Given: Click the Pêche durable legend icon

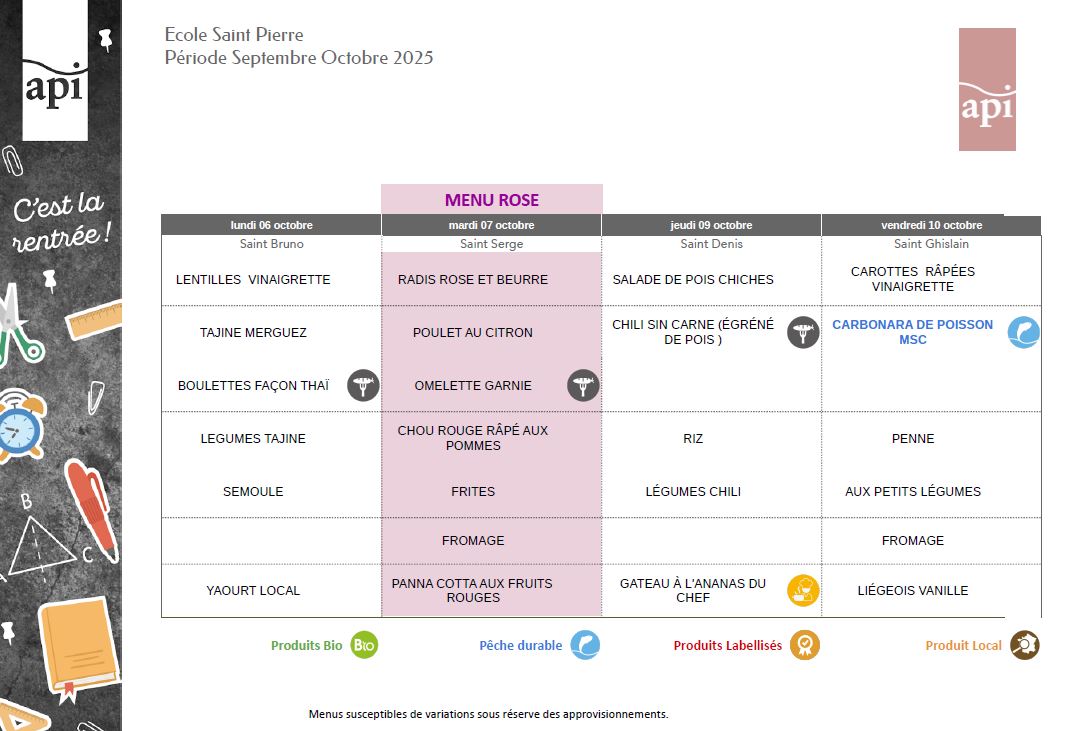Looking at the screenshot, I should (x=586, y=645).
